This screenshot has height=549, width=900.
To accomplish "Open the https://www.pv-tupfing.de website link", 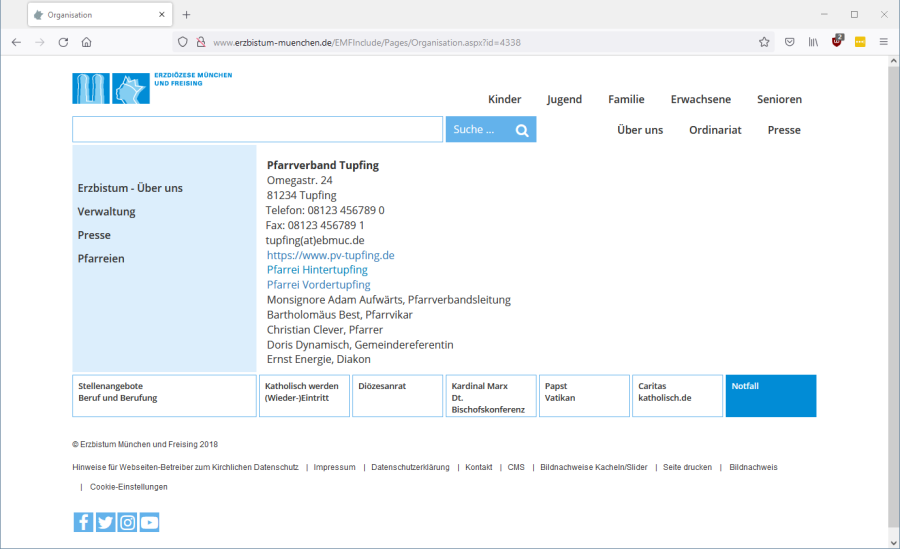I will click(330, 255).
